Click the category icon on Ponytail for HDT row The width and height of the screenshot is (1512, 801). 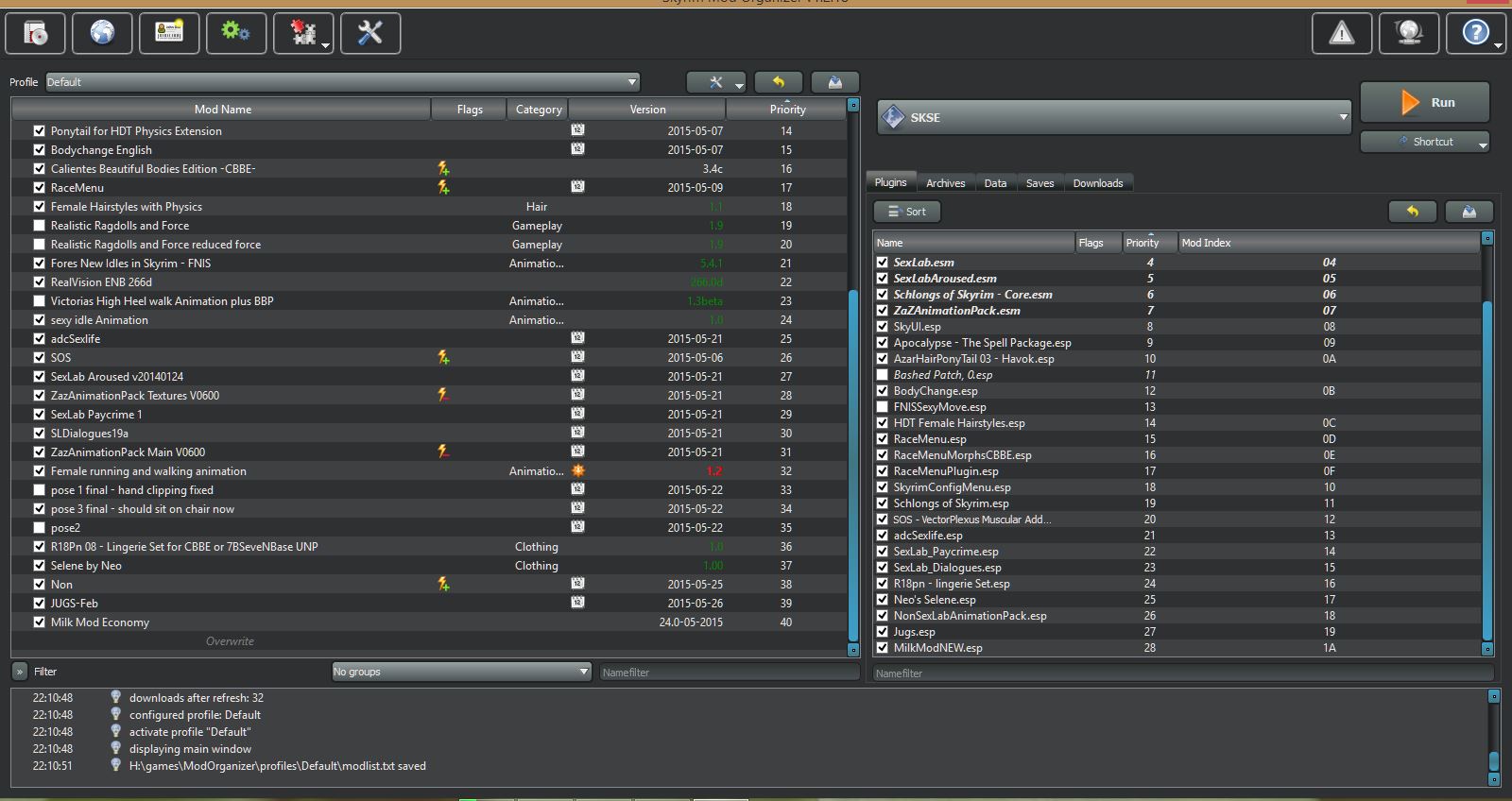[577, 130]
